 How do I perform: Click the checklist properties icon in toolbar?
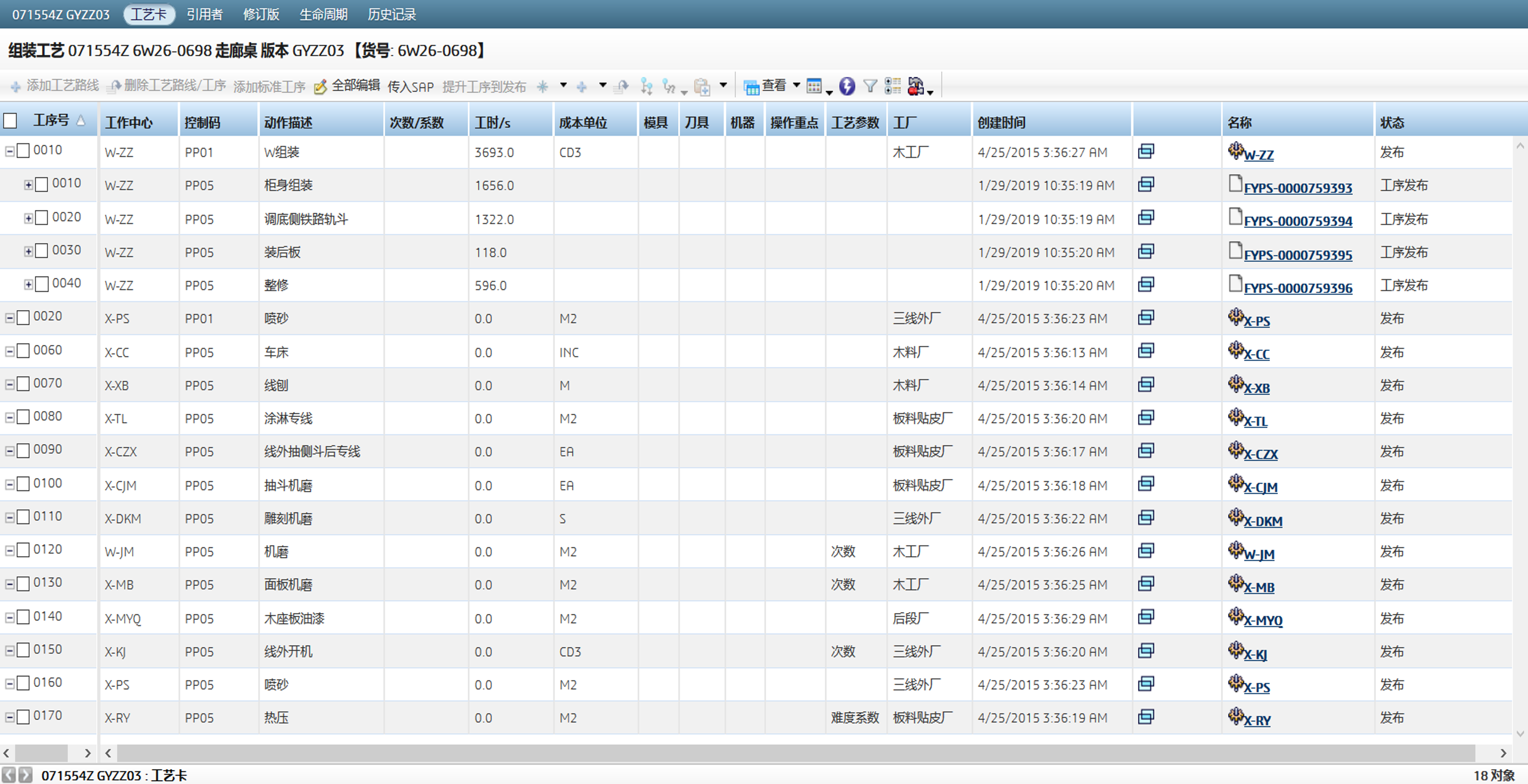(892, 86)
